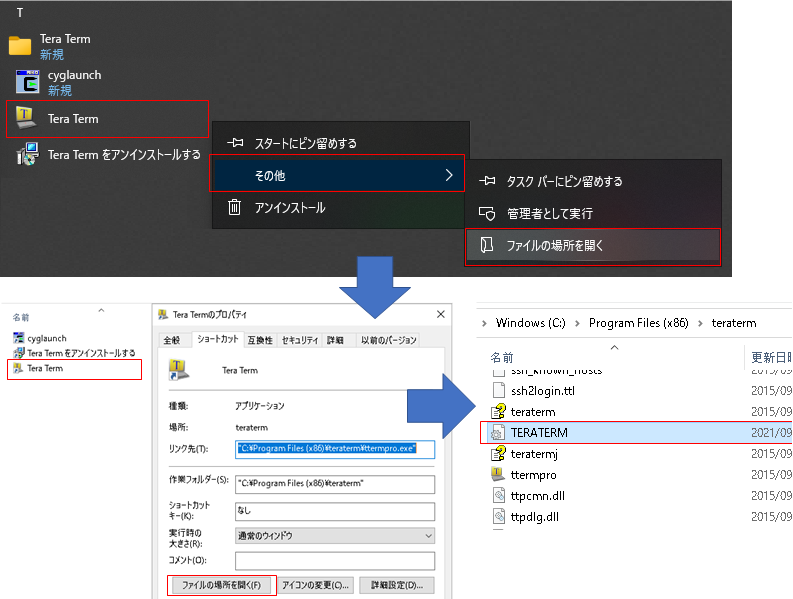Screen dimensions: 793x599
Task: Click the TERATERM settings file icon
Action: point(498,433)
